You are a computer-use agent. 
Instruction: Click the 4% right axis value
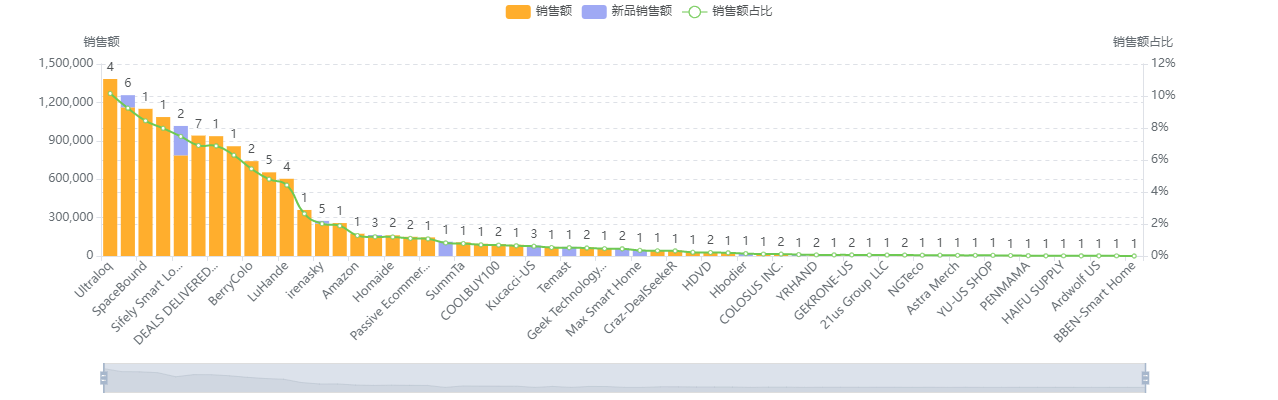(x=1161, y=191)
